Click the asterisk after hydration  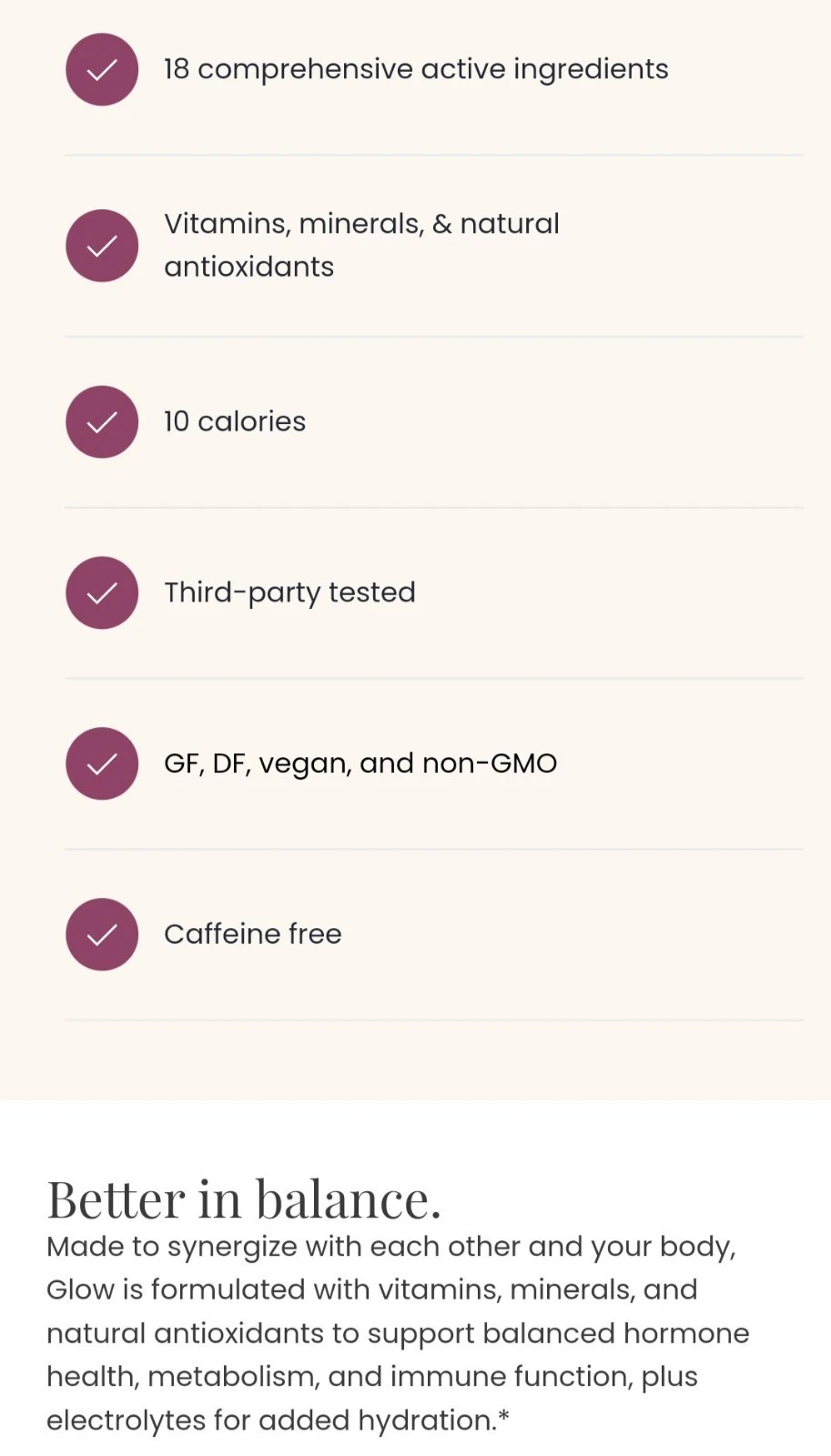[503, 1417]
